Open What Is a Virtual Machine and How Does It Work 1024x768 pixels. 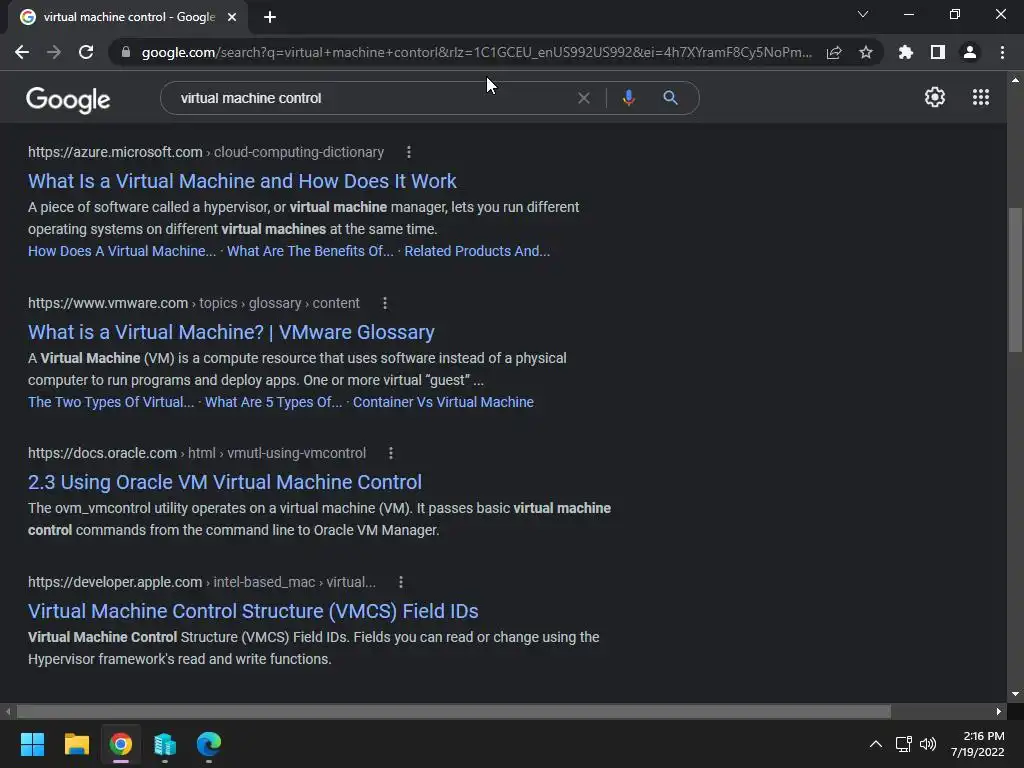242,181
